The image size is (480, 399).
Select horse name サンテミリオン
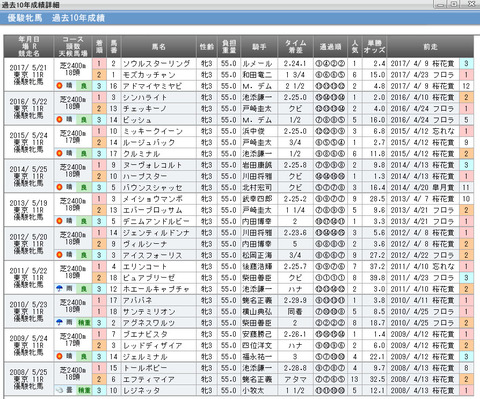pyautogui.click(x=149, y=312)
